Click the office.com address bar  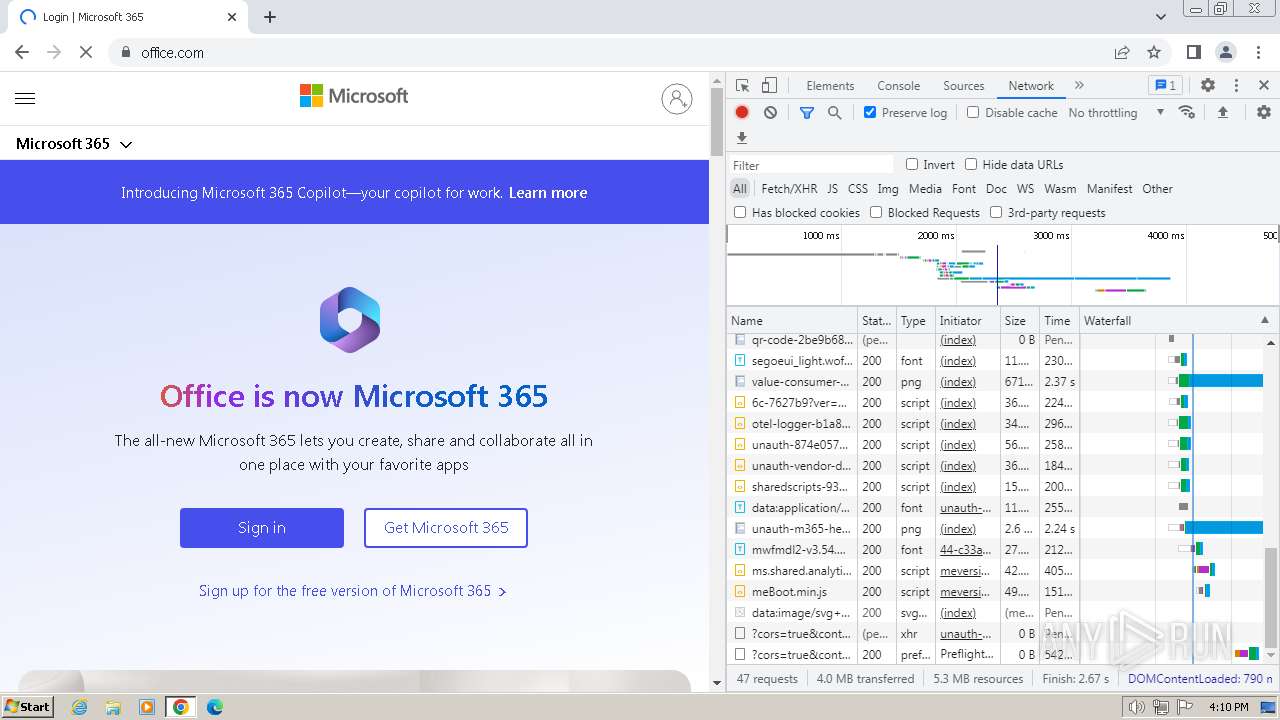pyautogui.click(x=620, y=52)
